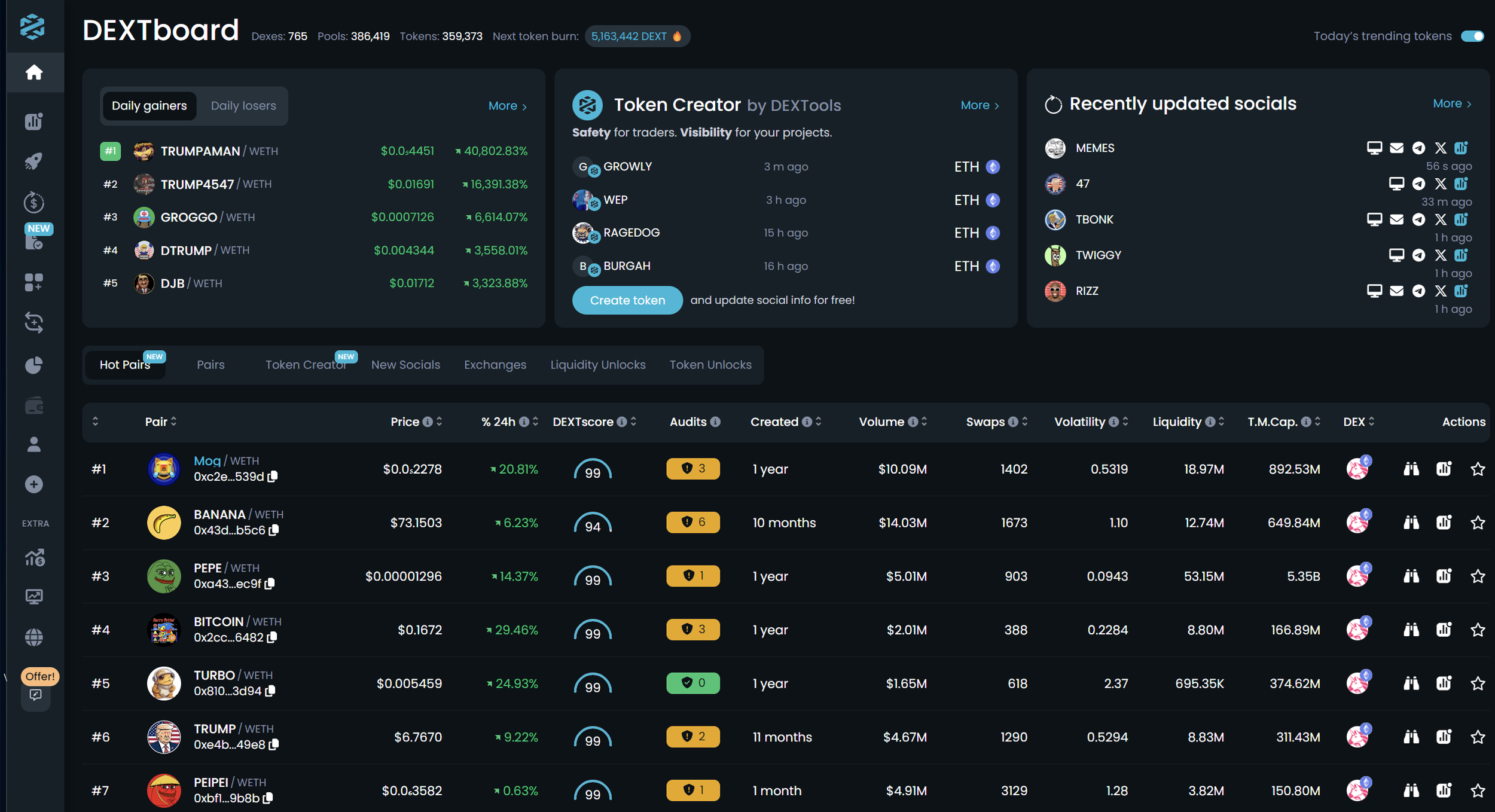
Task: Copy the Mog pair address
Action: (x=273, y=477)
